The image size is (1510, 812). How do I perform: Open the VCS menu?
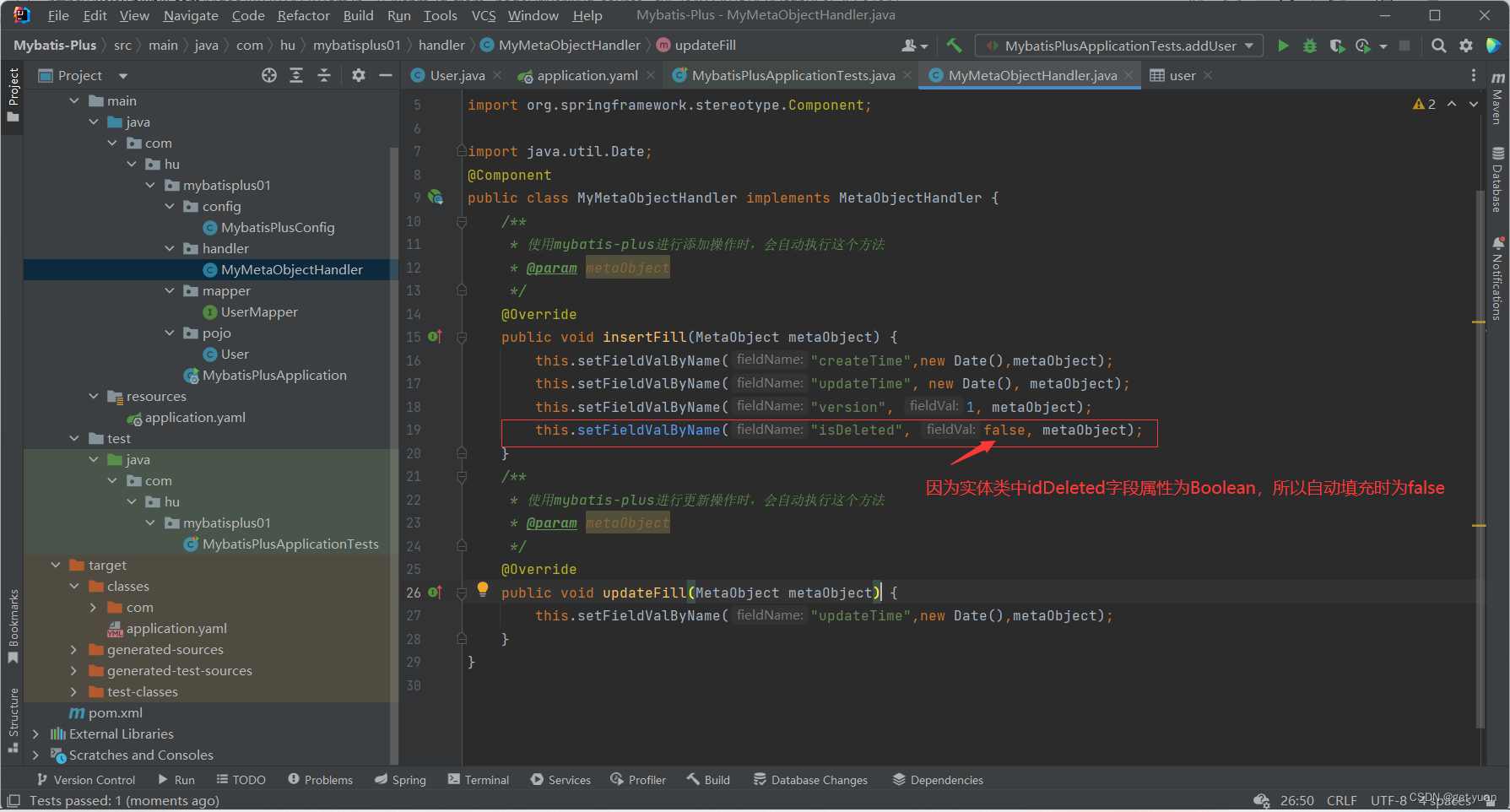tap(484, 15)
